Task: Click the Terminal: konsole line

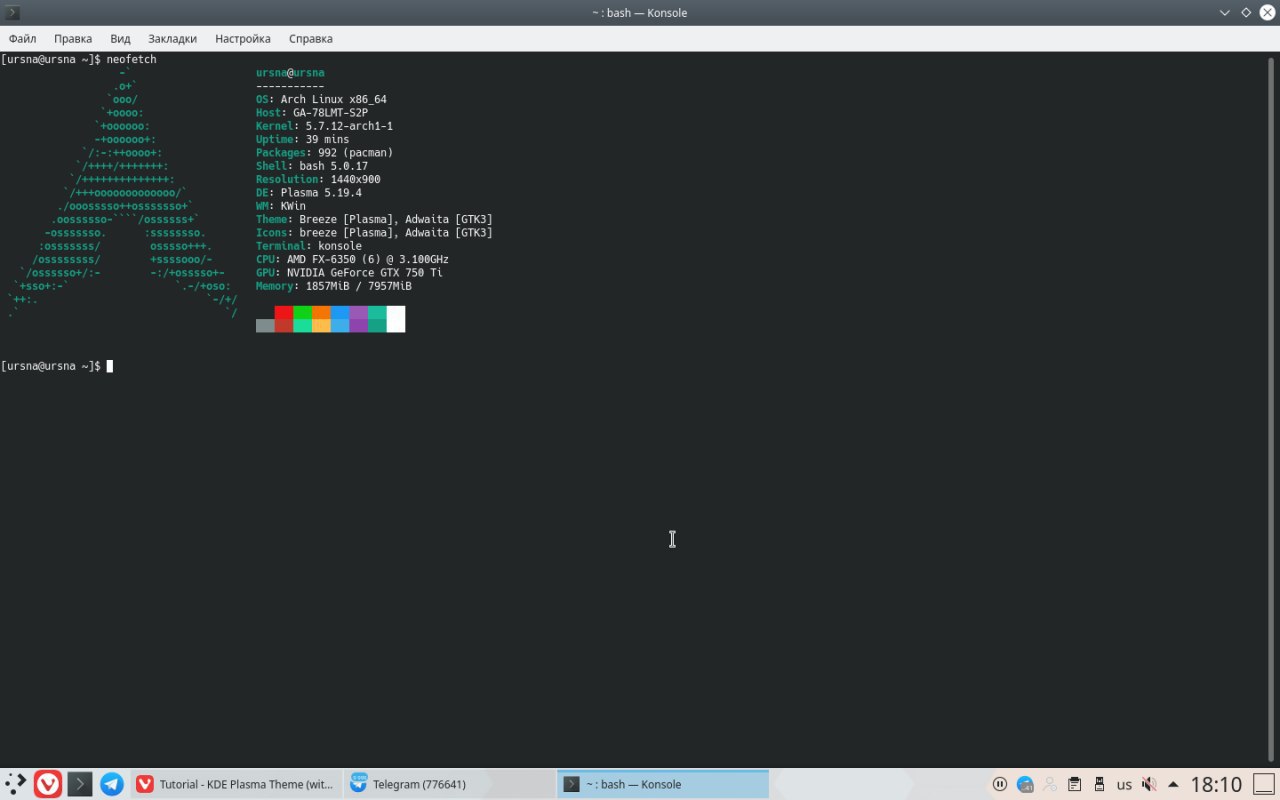Action: pyautogui.click(x=309, y=246)
